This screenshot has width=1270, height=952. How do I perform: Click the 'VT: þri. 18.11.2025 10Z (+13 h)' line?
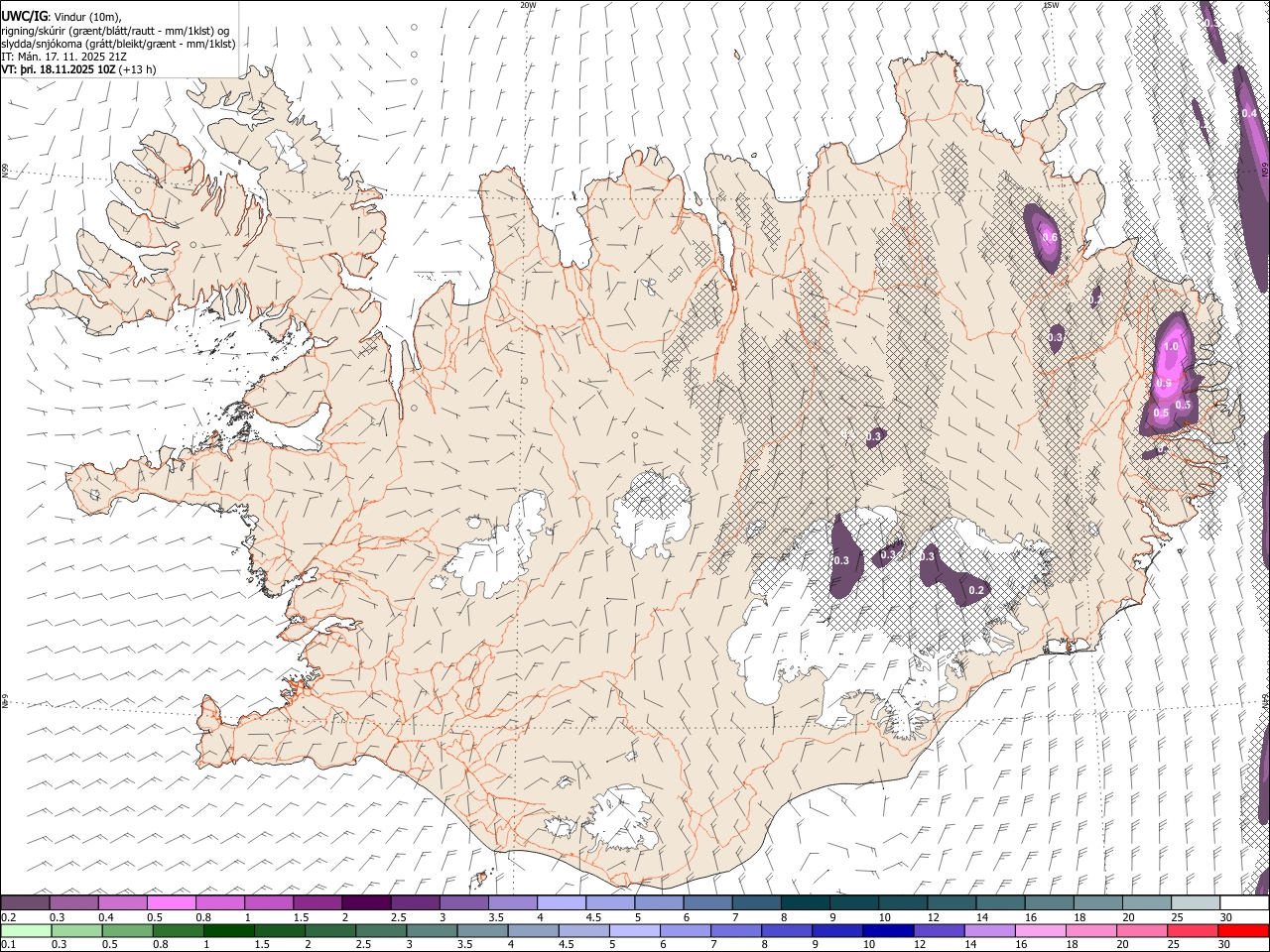coord(78,69)
